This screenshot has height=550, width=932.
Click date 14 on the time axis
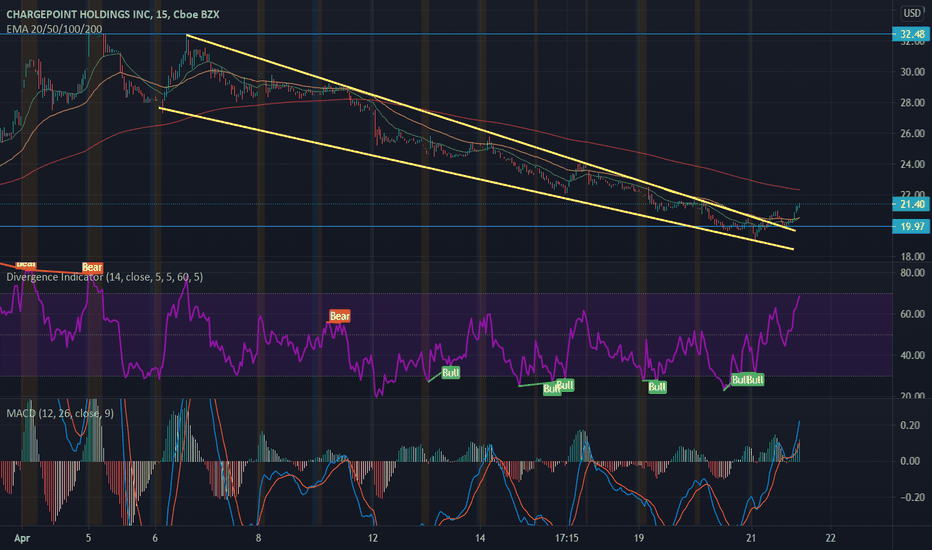480,538
